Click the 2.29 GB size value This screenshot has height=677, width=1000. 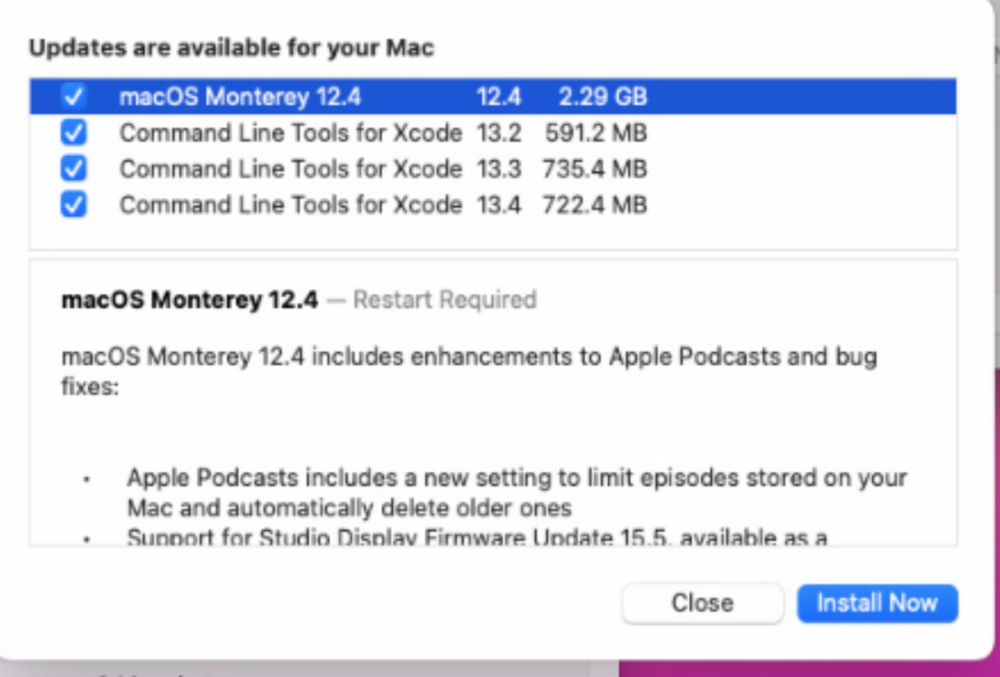point(603,97)
